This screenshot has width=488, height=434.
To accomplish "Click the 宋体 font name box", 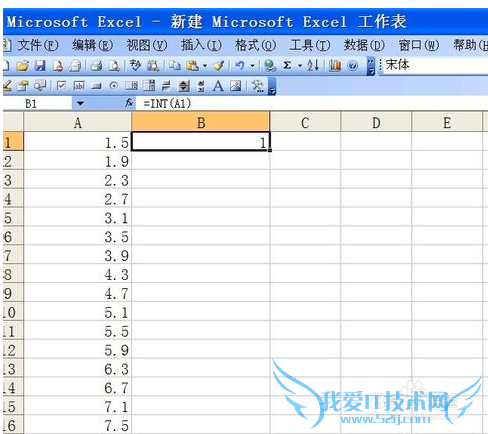I will pyautogui.click(x=435, y=65).
